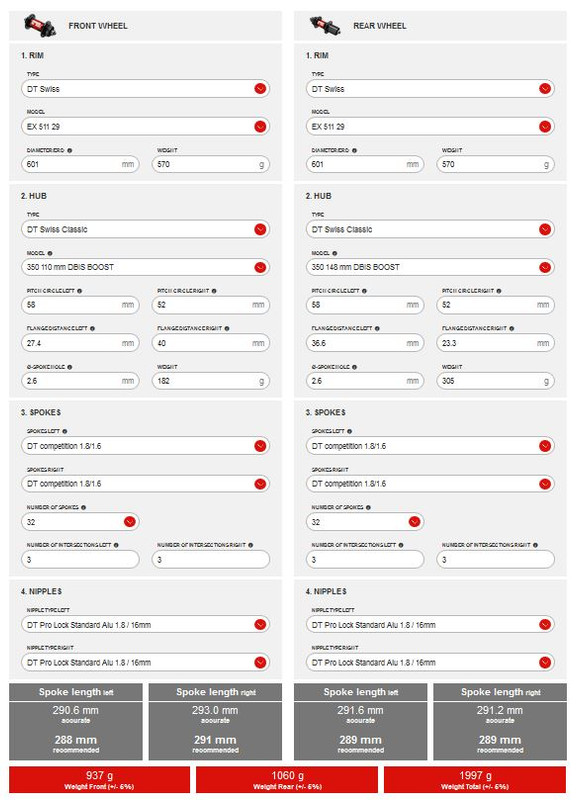Image resolution: width=578 pixels, height=800 pixels.
Task: Expand rear hub Type dropdown DT Swiss Classic
Action: 430,229
